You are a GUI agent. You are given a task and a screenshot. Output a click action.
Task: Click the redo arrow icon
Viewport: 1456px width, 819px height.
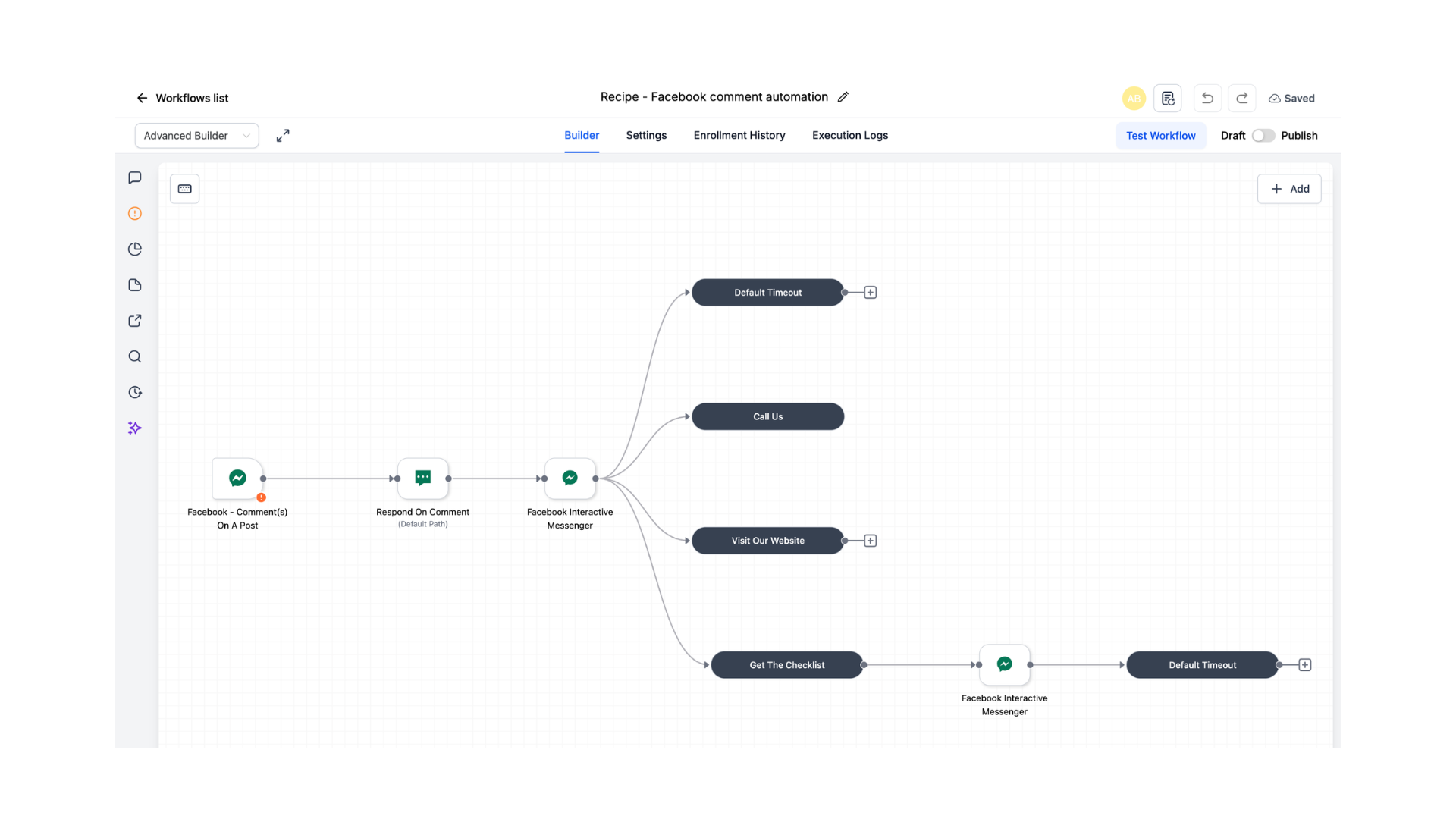tap(1242, 98)
